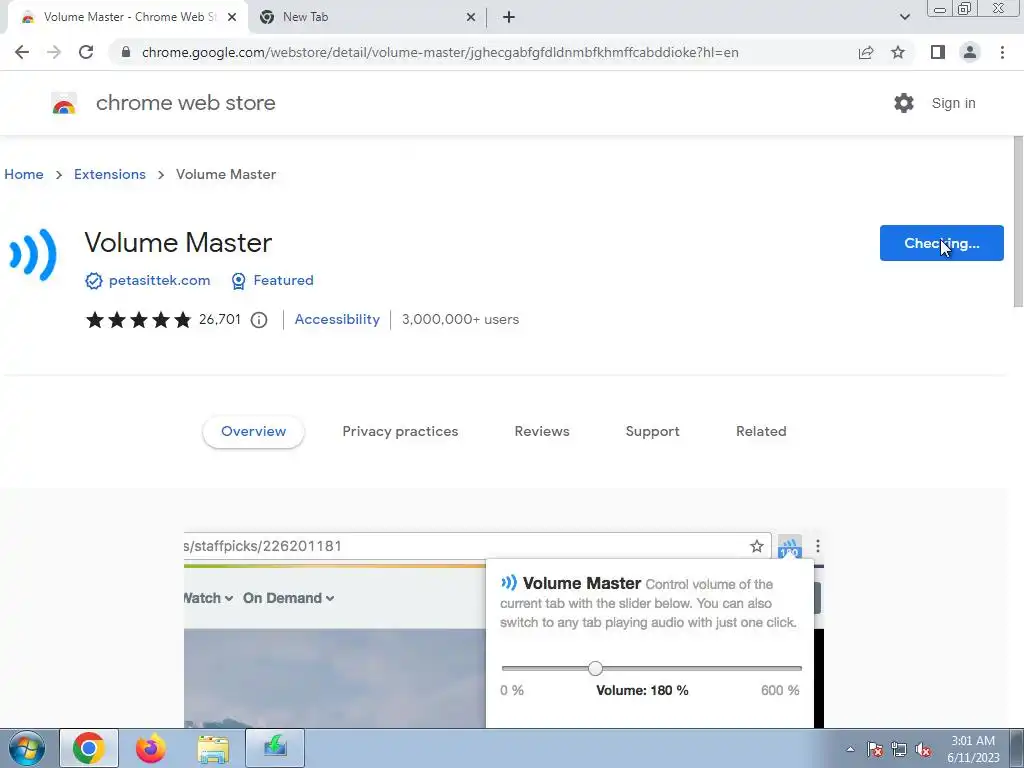Viewport: 1024px width, 768px height.
Task: Open the side panel icon in the toolbar
Action: 938,52
